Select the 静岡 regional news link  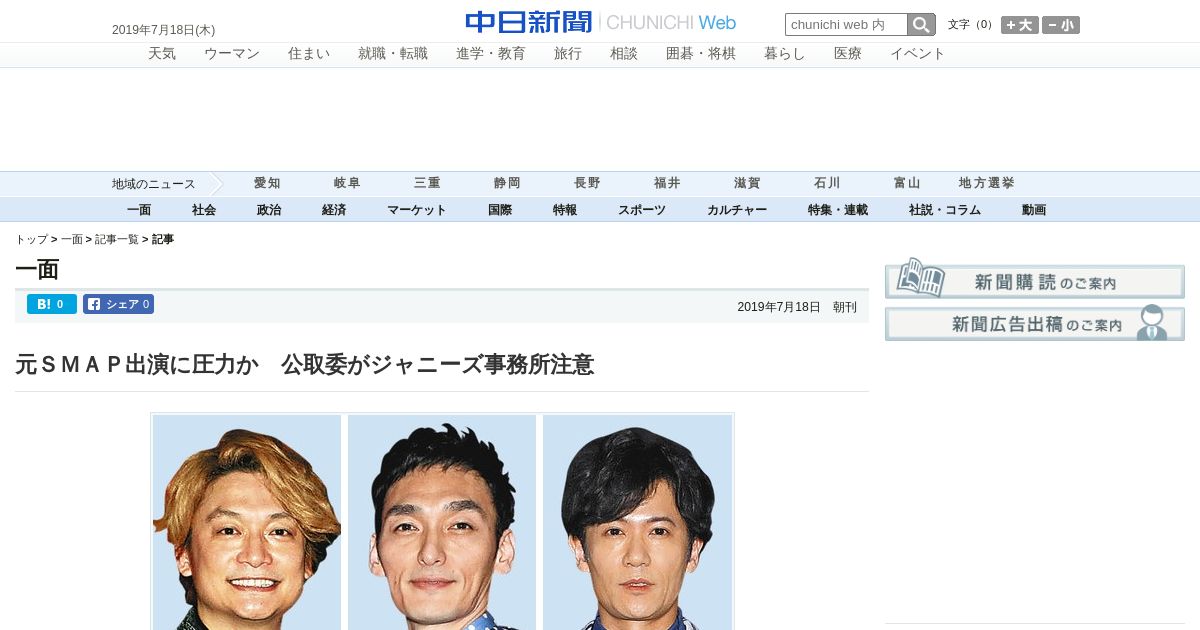click(x=507, y=183)
